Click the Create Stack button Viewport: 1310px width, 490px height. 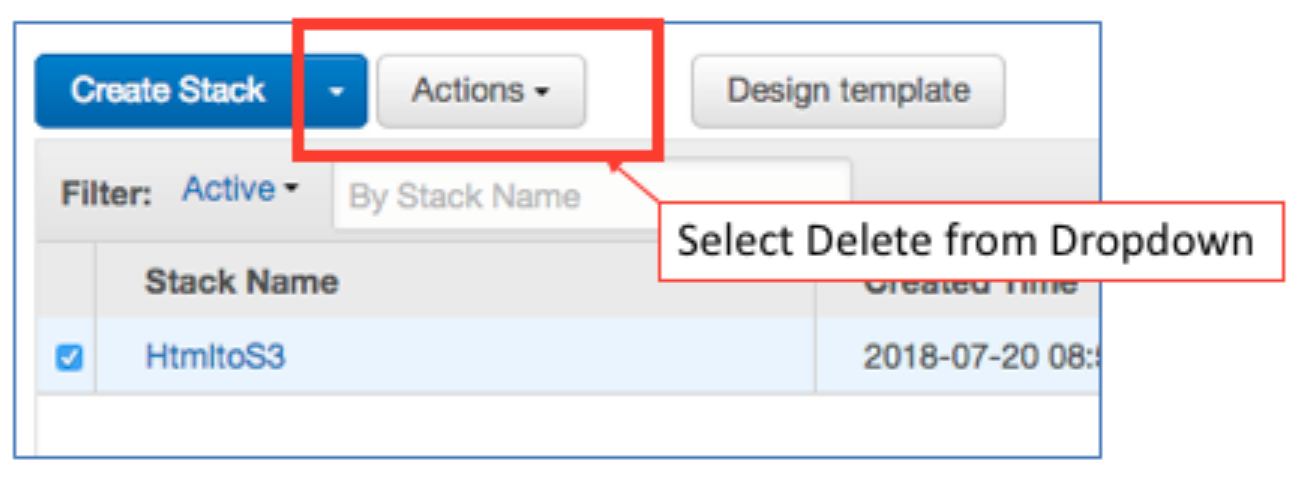point(167,91)
